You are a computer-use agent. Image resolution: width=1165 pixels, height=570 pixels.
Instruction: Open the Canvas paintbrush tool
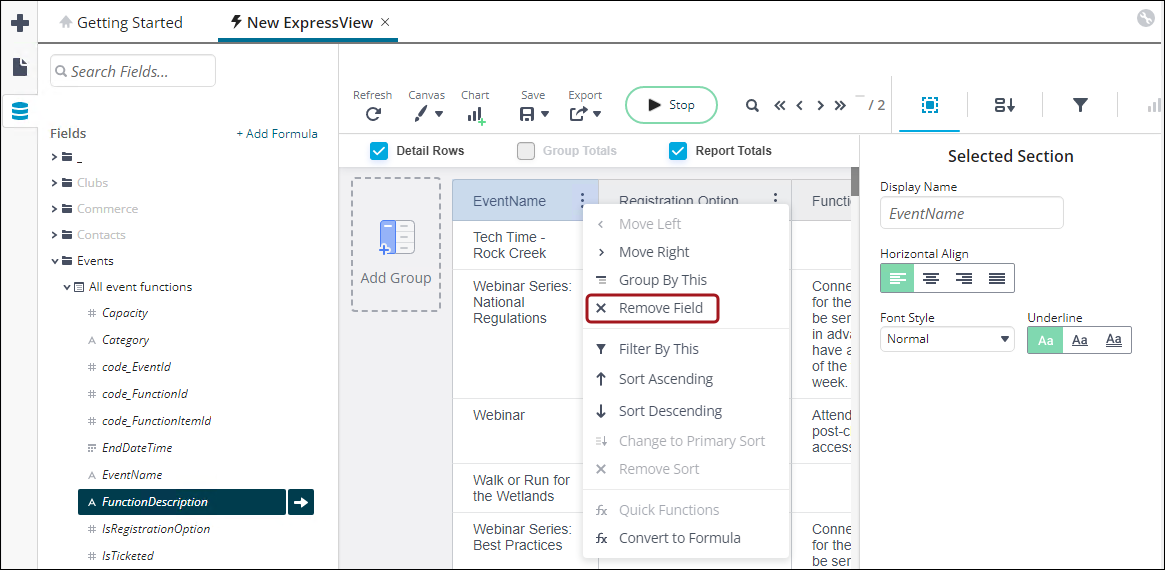point(421,114)
